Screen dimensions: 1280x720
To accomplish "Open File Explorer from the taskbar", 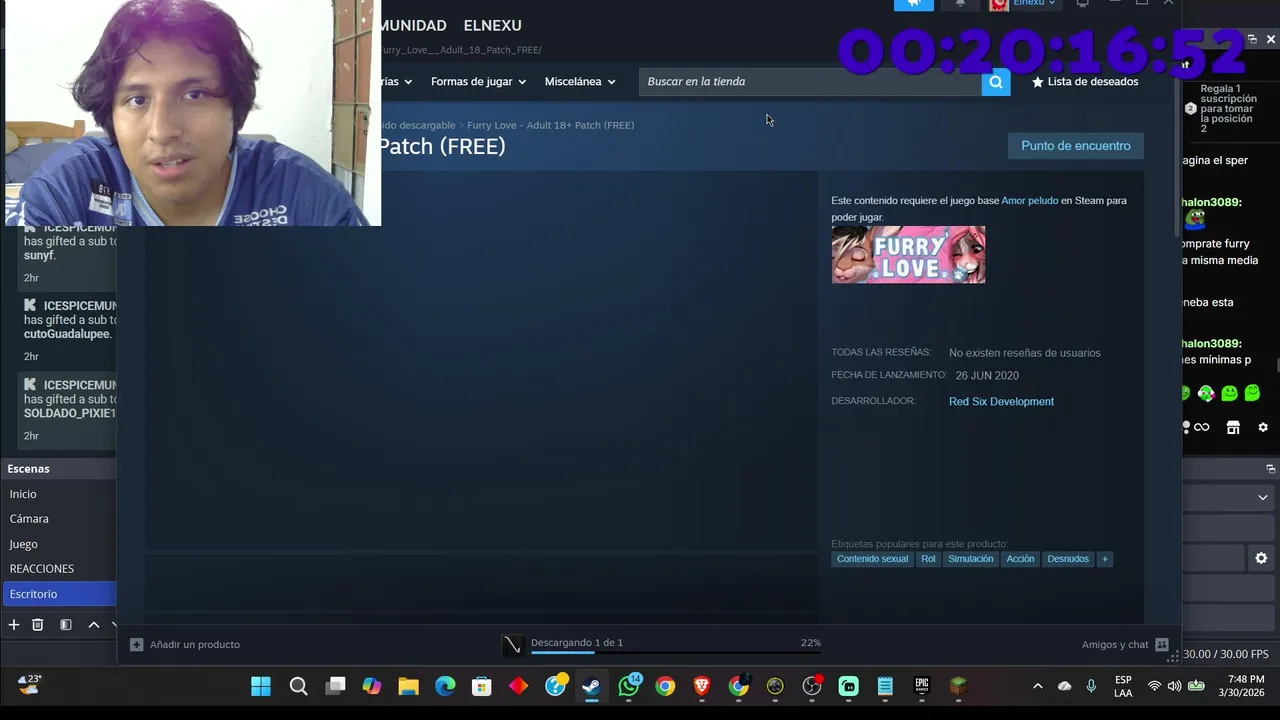I will (408, 686).
